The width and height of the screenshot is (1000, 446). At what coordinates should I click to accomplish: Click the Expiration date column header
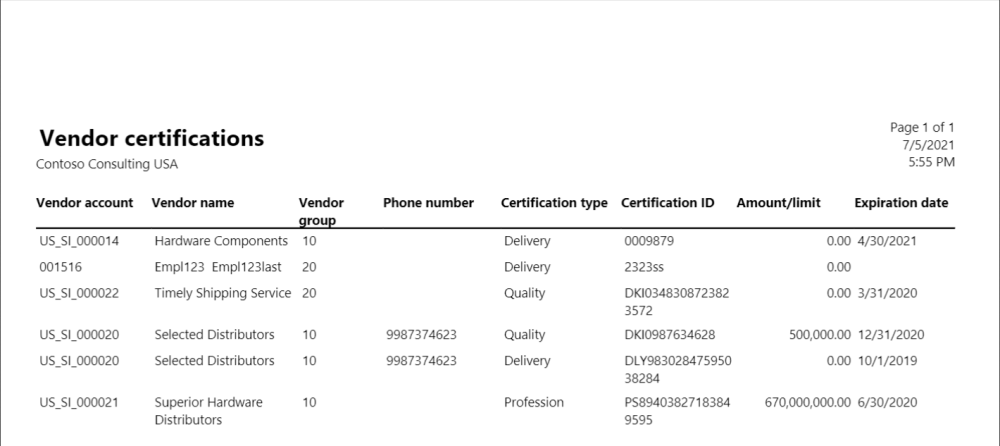[x=901, y=203]
